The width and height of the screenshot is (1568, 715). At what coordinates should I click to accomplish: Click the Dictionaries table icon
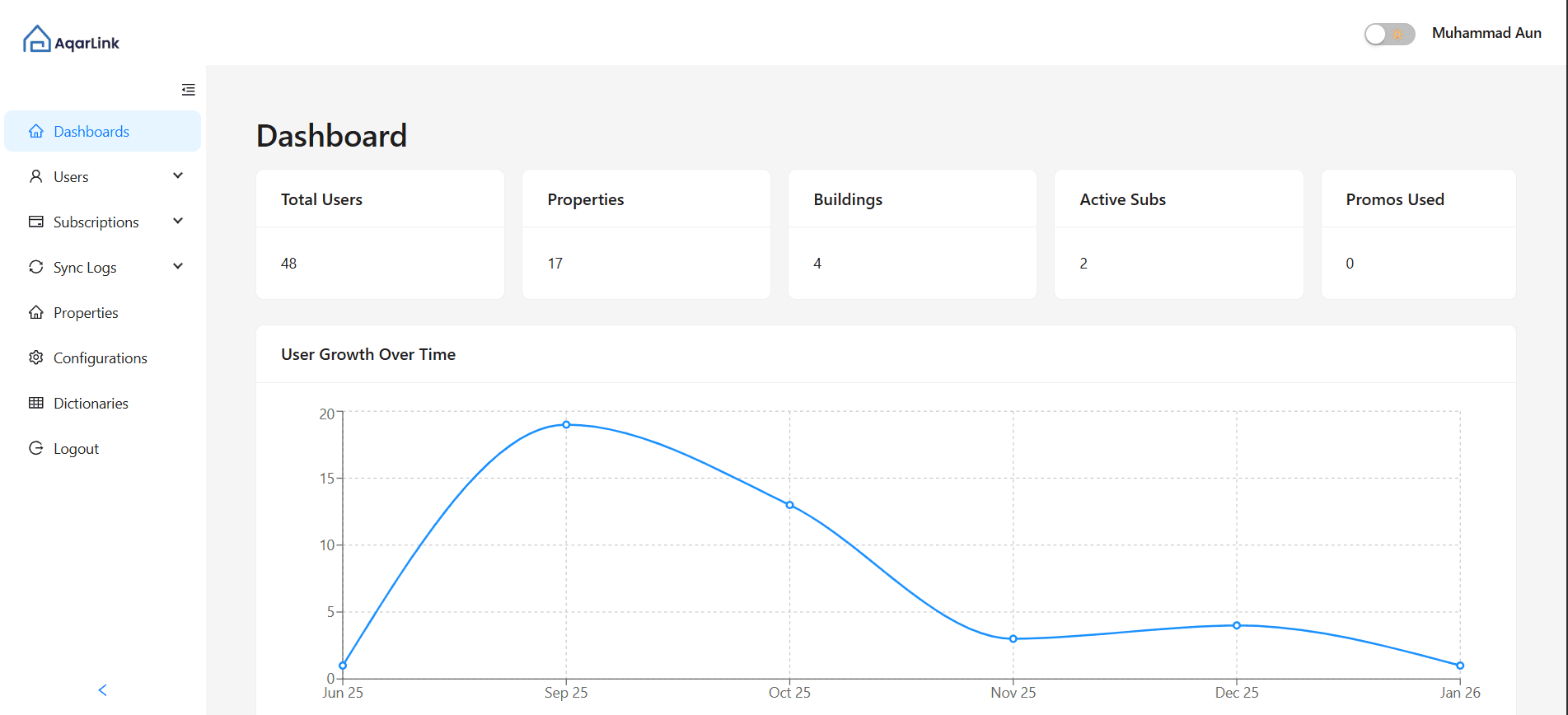(36, 403)
